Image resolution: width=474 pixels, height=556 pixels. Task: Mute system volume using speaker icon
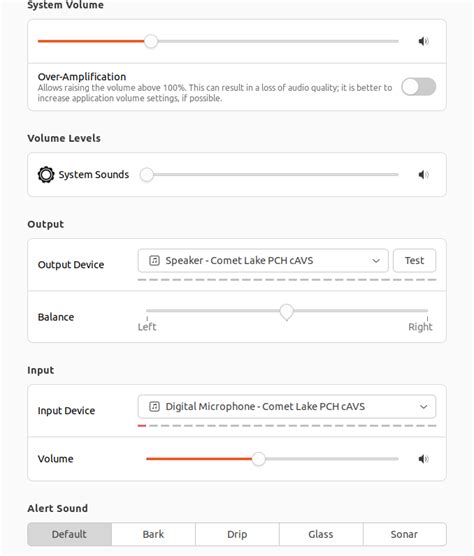pos(423,41)
